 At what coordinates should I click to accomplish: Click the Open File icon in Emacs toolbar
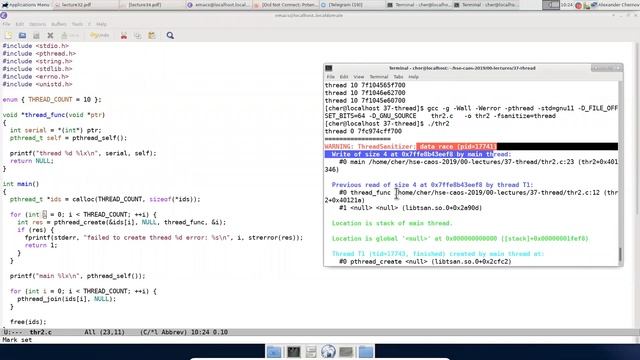22,36
